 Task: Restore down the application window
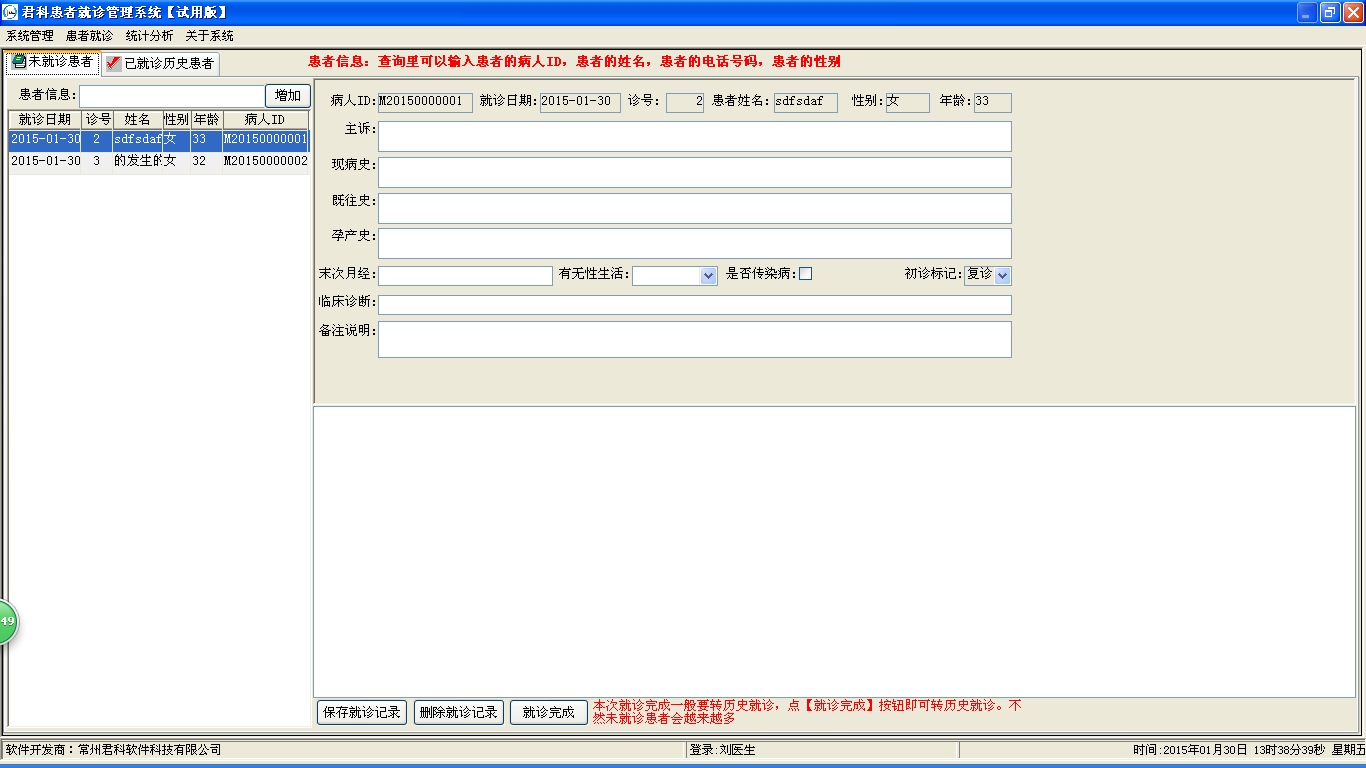(x=1330, y=12)
